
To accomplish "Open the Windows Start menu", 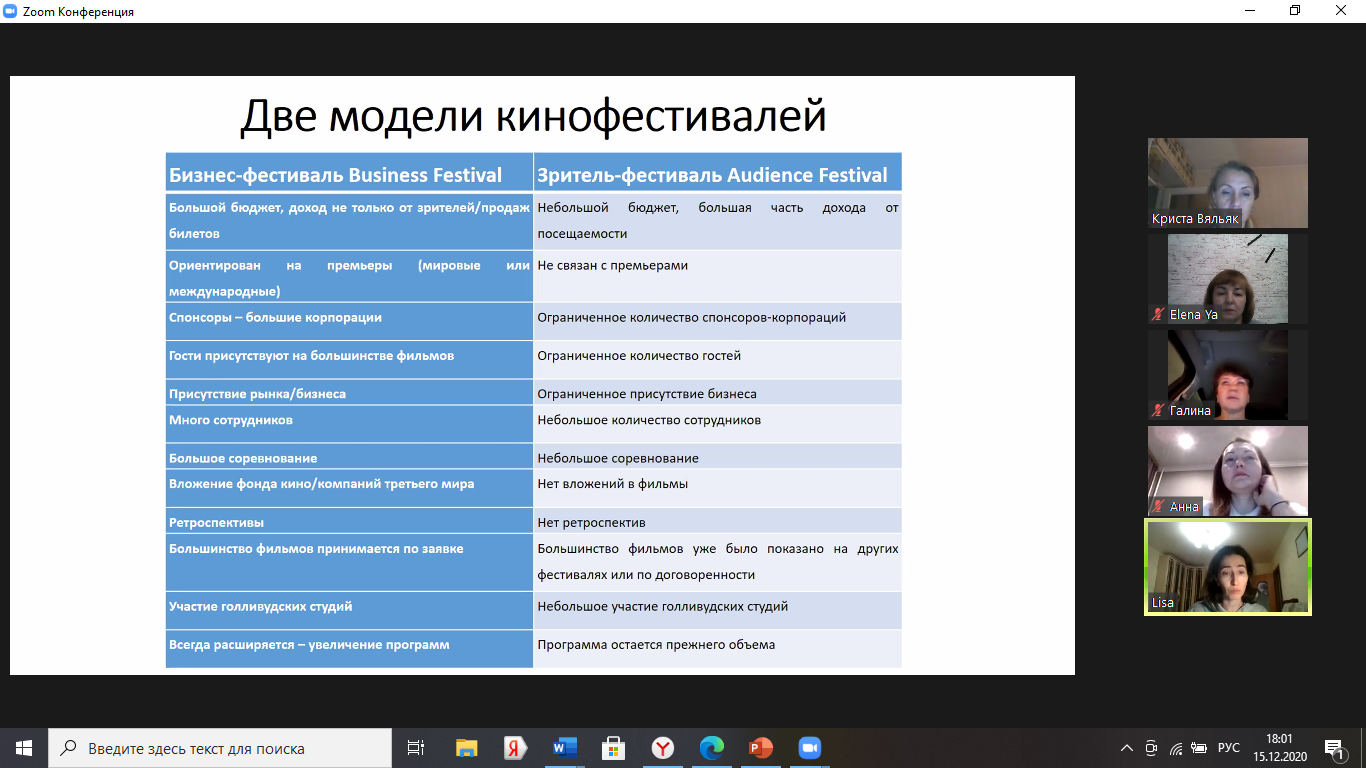I will click(x=24, y=748).
